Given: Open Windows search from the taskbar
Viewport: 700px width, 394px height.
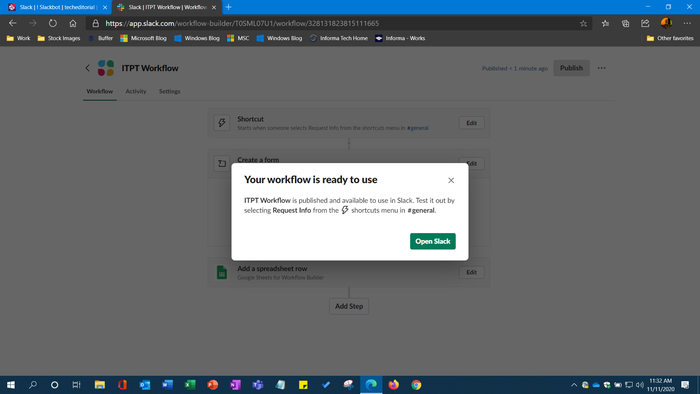Looking at the screenshot, I should [x=33, y=385].
